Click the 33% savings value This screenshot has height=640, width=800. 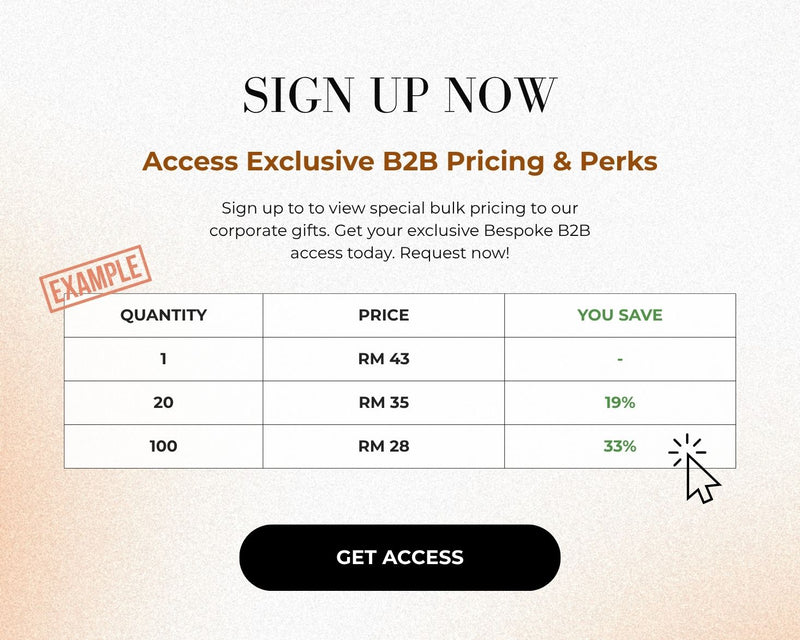pyautogui.click(x=620, y=446)
